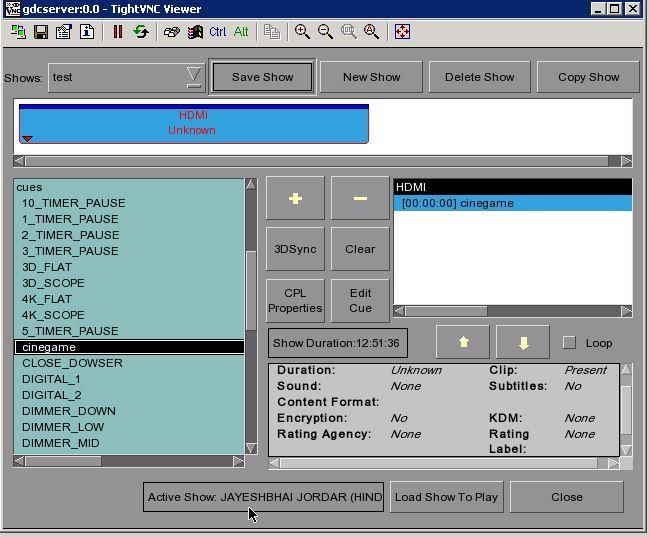The width and height of the screenshot is (649, 537).
Task: Select 2_TIMER_PAUSE in the cues list
Action: click(129, 235)
